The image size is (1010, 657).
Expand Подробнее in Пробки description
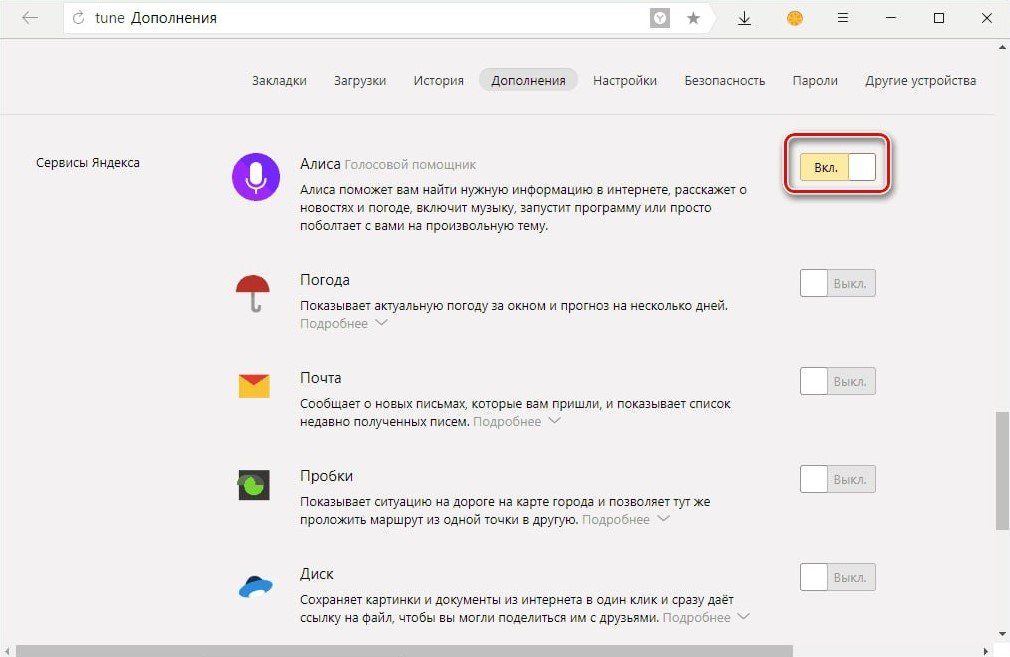[x=625, y=519]
